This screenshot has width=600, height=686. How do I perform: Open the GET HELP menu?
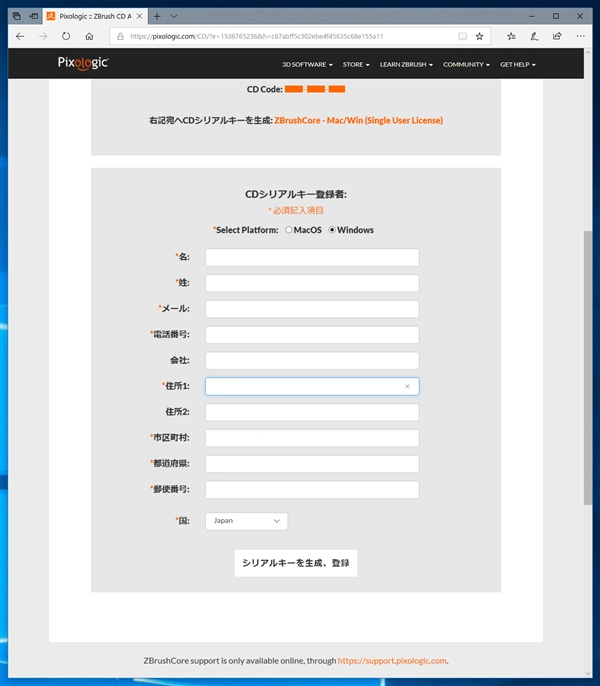[x=518, y=64]
